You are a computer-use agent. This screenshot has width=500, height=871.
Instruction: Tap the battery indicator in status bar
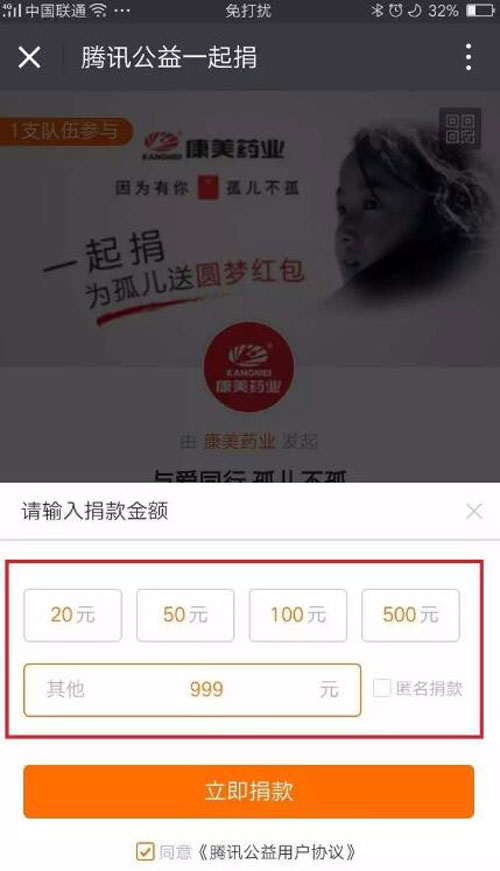pyautogui.click(x=481, y=10)
